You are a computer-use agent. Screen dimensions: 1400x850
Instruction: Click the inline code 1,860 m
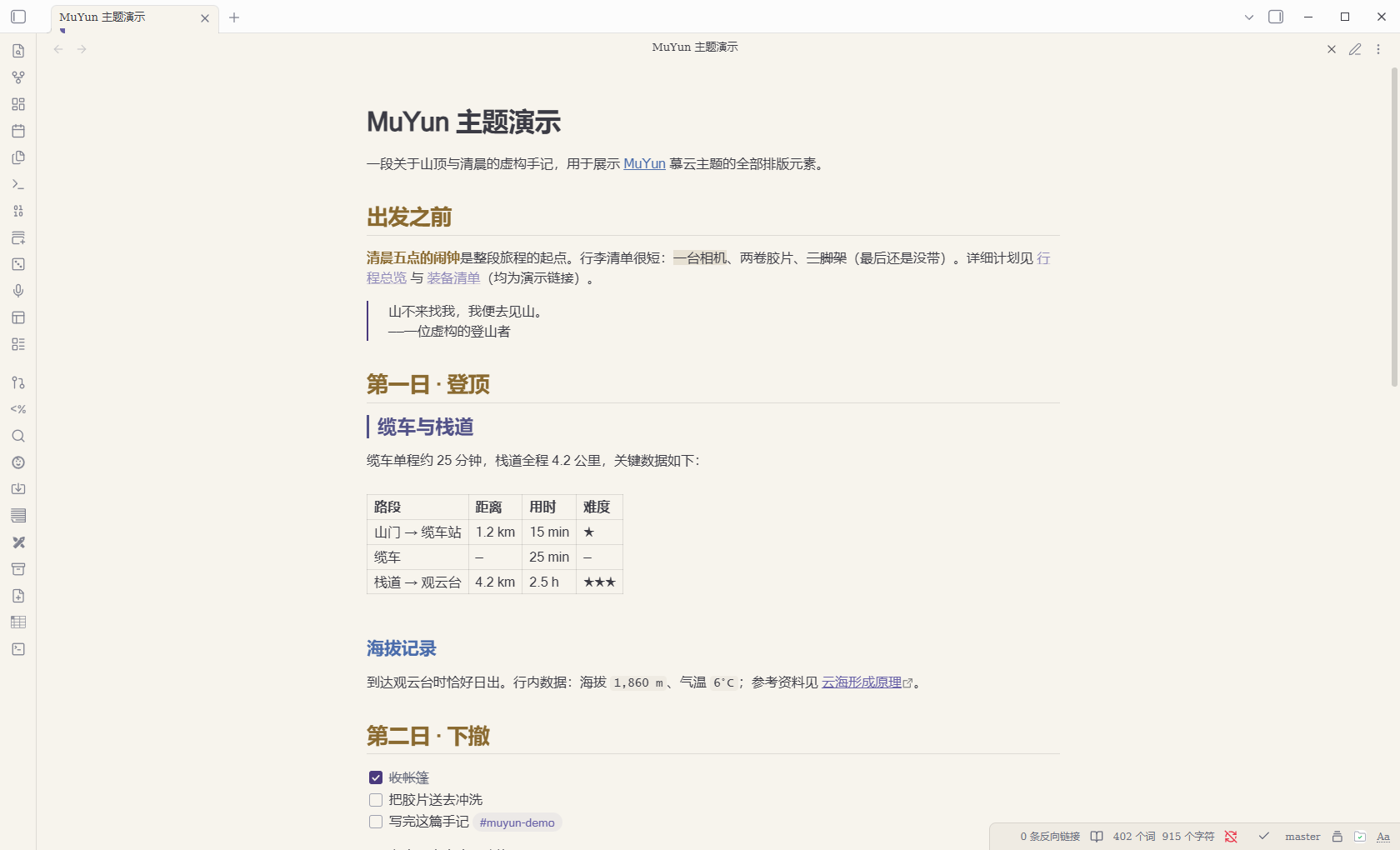click(638, 682)
